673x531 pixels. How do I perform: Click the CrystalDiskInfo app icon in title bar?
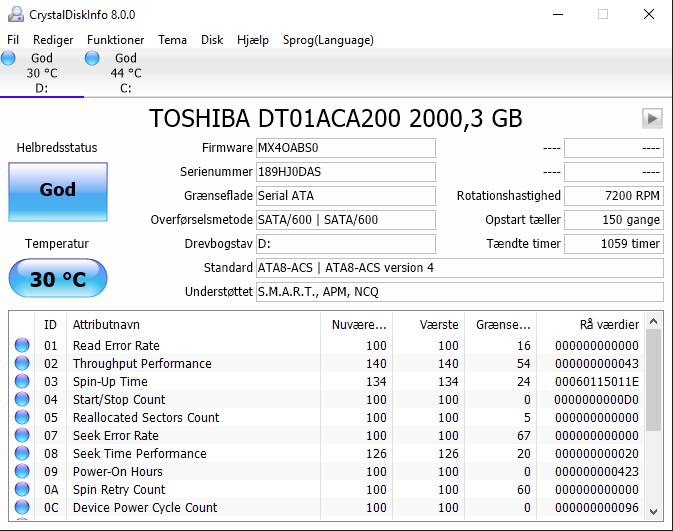16,14
